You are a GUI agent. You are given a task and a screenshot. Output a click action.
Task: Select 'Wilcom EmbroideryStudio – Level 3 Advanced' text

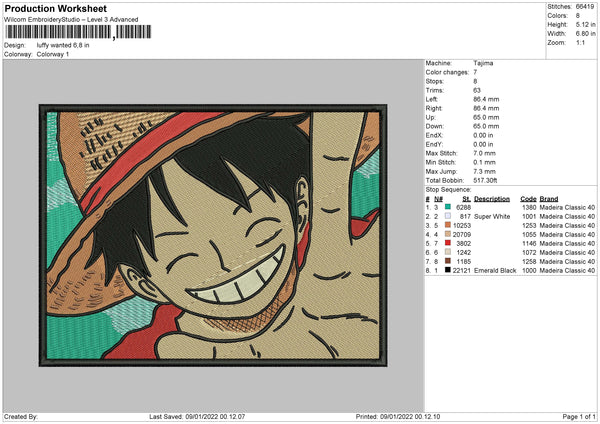click(71, 20)
